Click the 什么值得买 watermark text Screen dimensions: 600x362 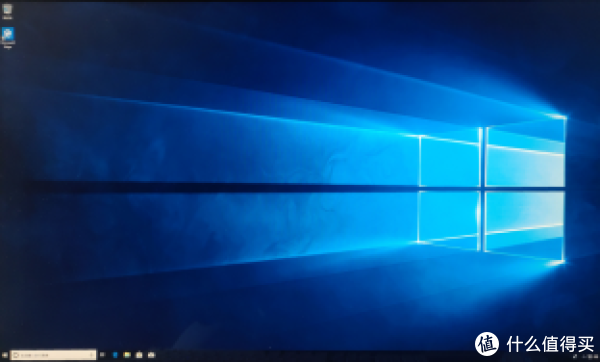pos(550,344)
